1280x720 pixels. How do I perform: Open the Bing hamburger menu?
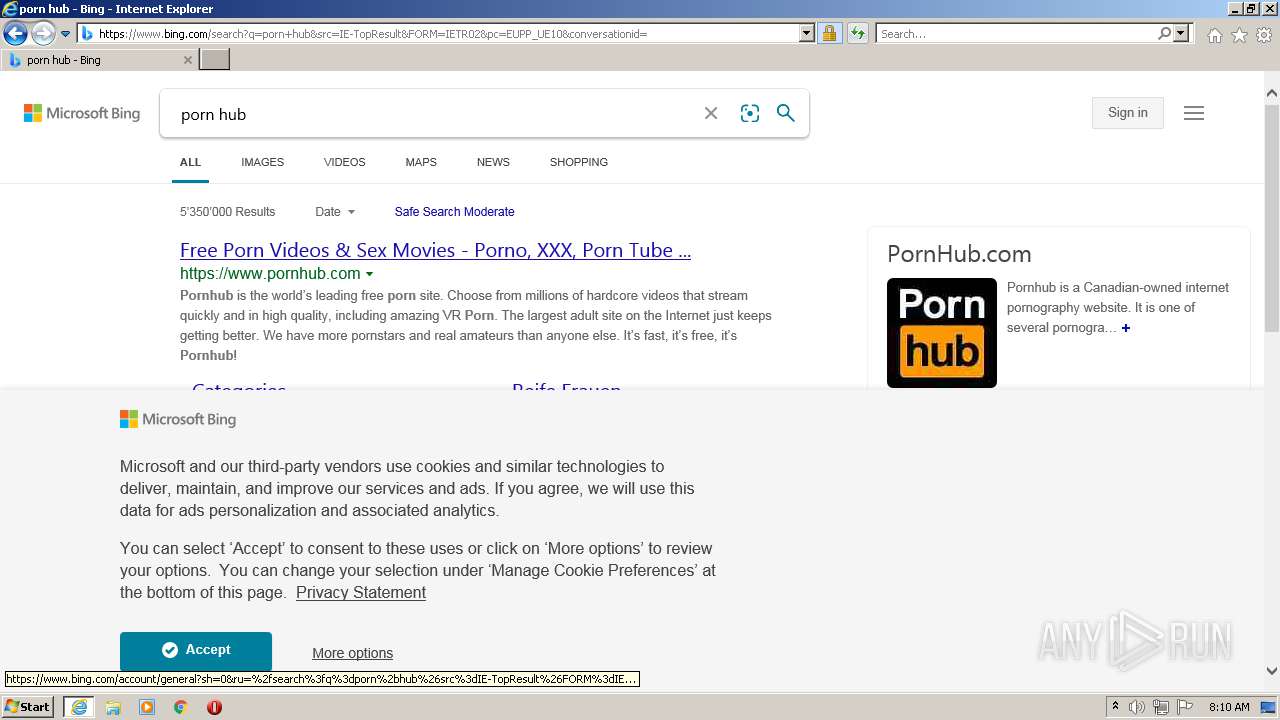[x=1194, y=113]
